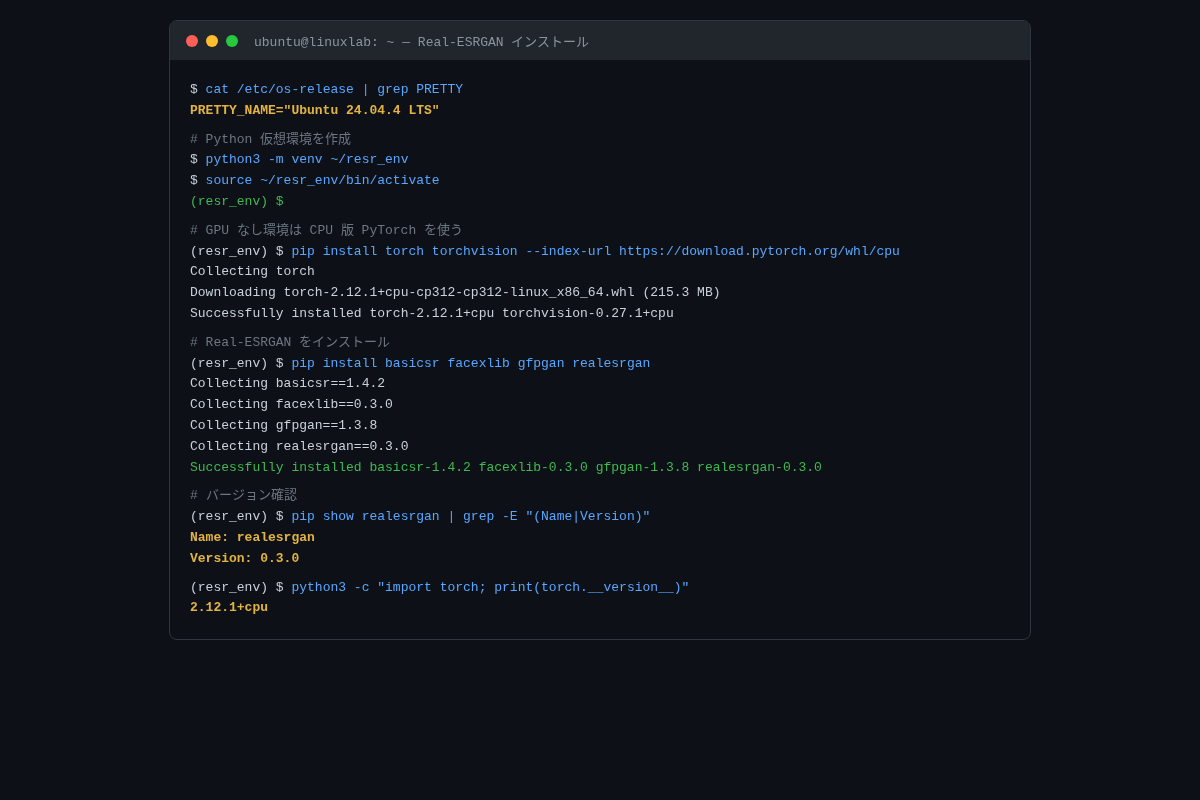Screen dimensions: 1200x800
Task: Click the 'Collecting facexlib==0.3.0' line
Action: [291, 405]
